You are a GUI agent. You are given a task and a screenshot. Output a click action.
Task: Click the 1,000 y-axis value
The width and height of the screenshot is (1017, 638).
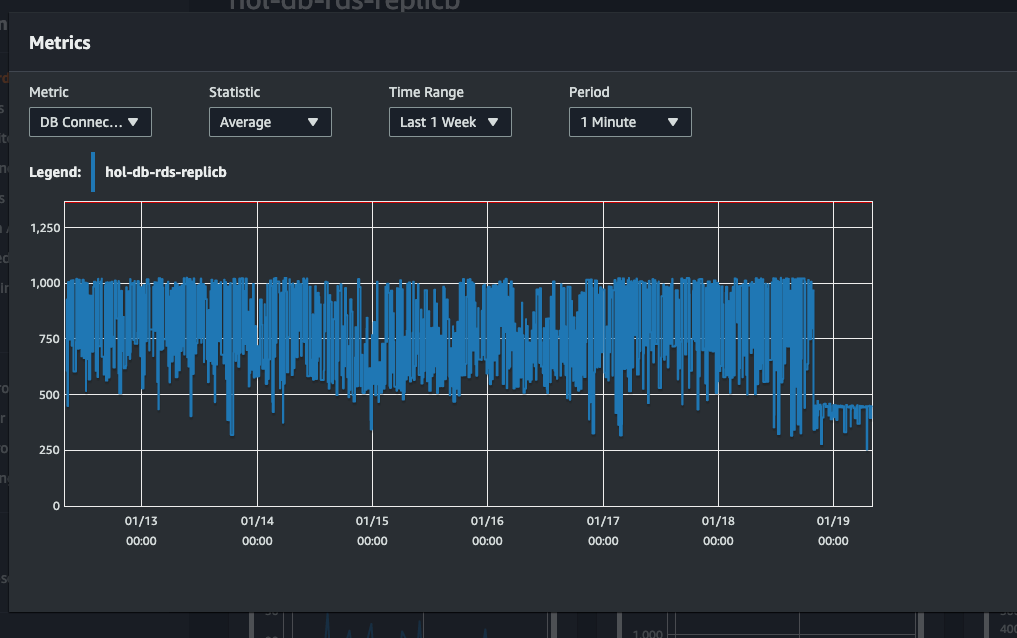click(x=45, y=283)
